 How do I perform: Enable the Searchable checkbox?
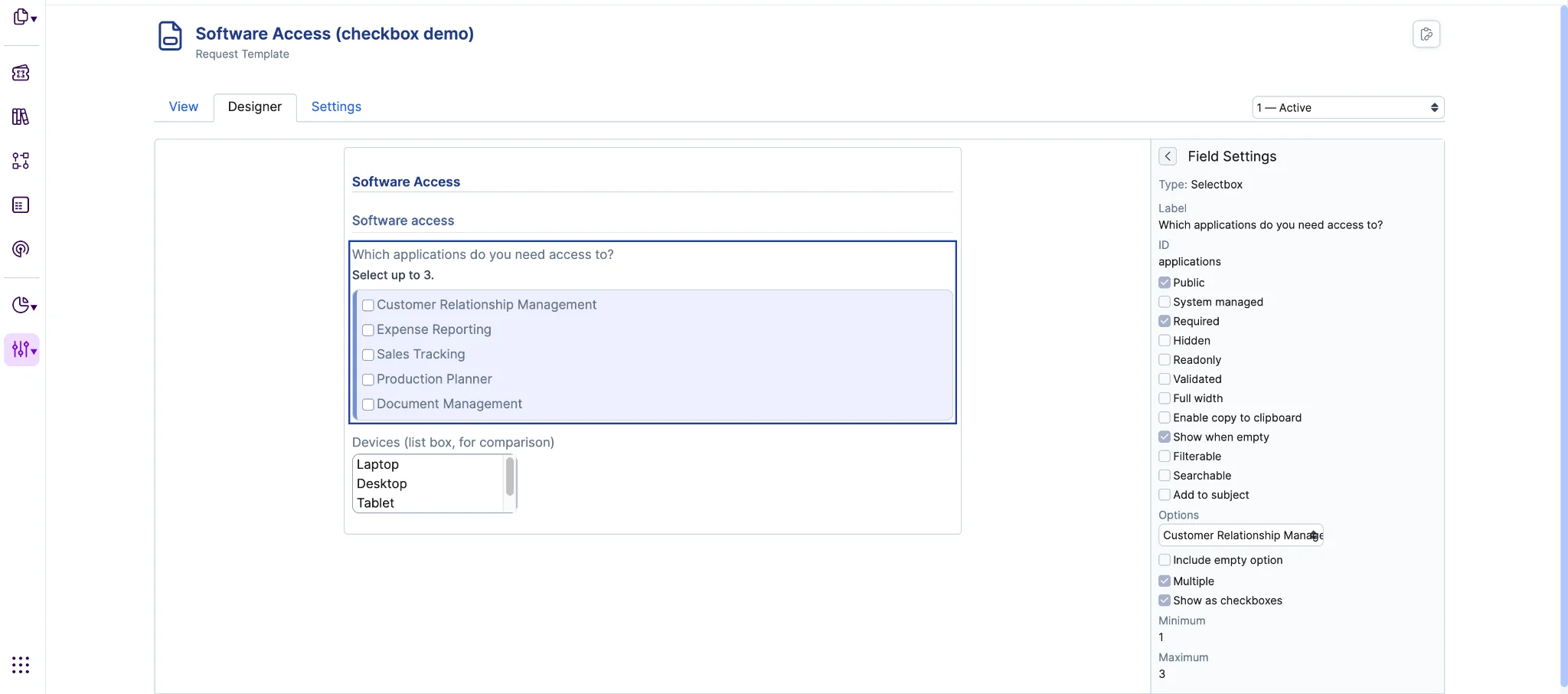click(x=1165, y=475)
